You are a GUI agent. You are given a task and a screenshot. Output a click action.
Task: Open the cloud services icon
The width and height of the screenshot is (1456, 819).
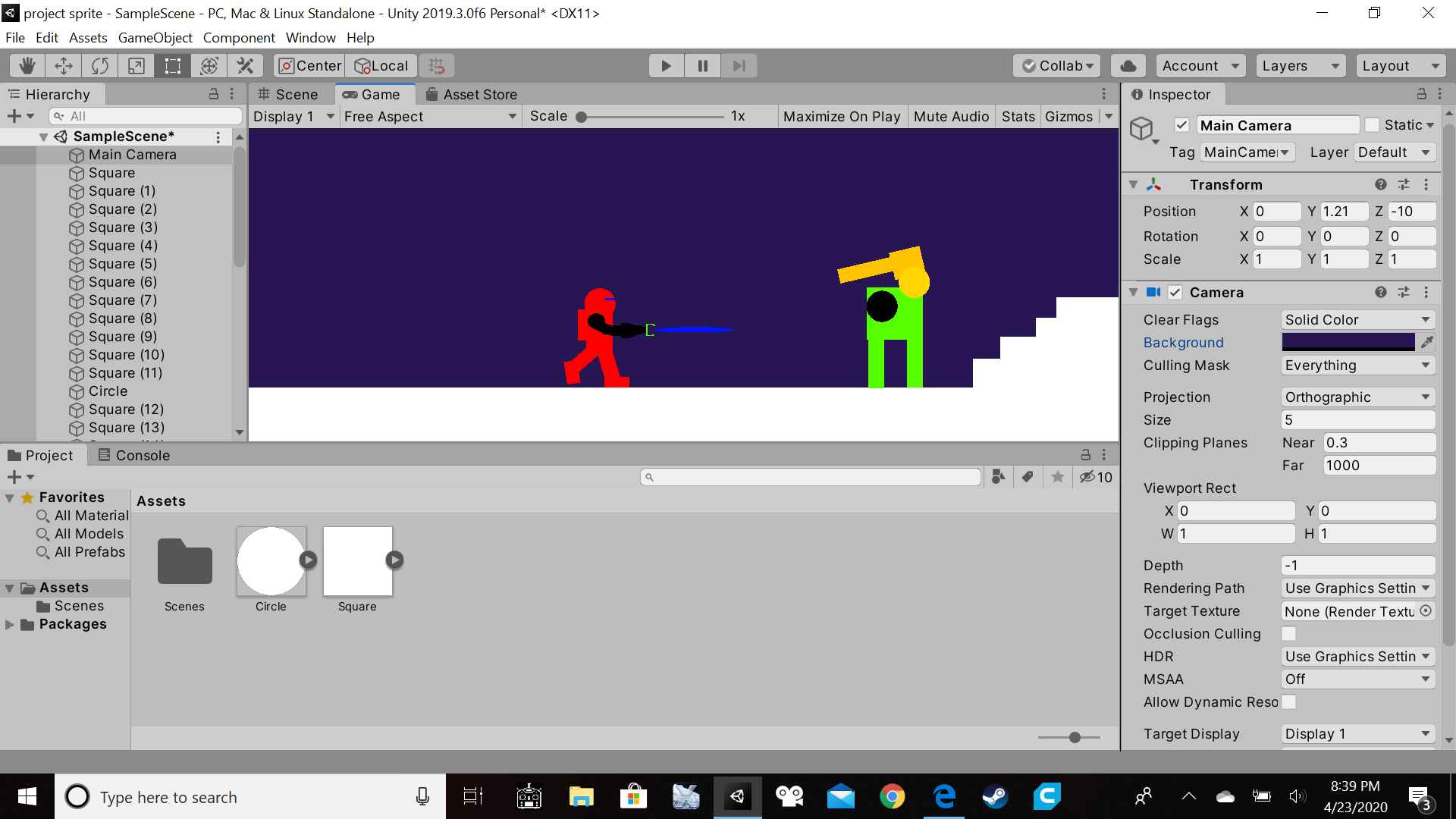pyautogui.click(x=1128, y=66)
